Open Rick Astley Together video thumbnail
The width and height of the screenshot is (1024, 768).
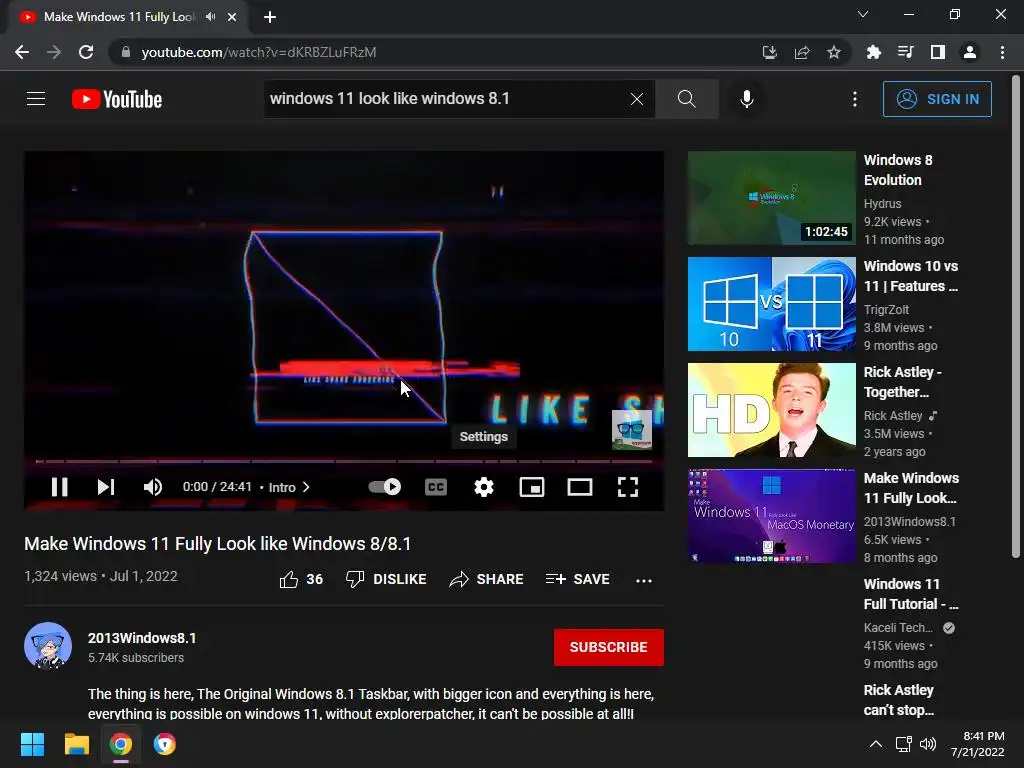[771, 410]
